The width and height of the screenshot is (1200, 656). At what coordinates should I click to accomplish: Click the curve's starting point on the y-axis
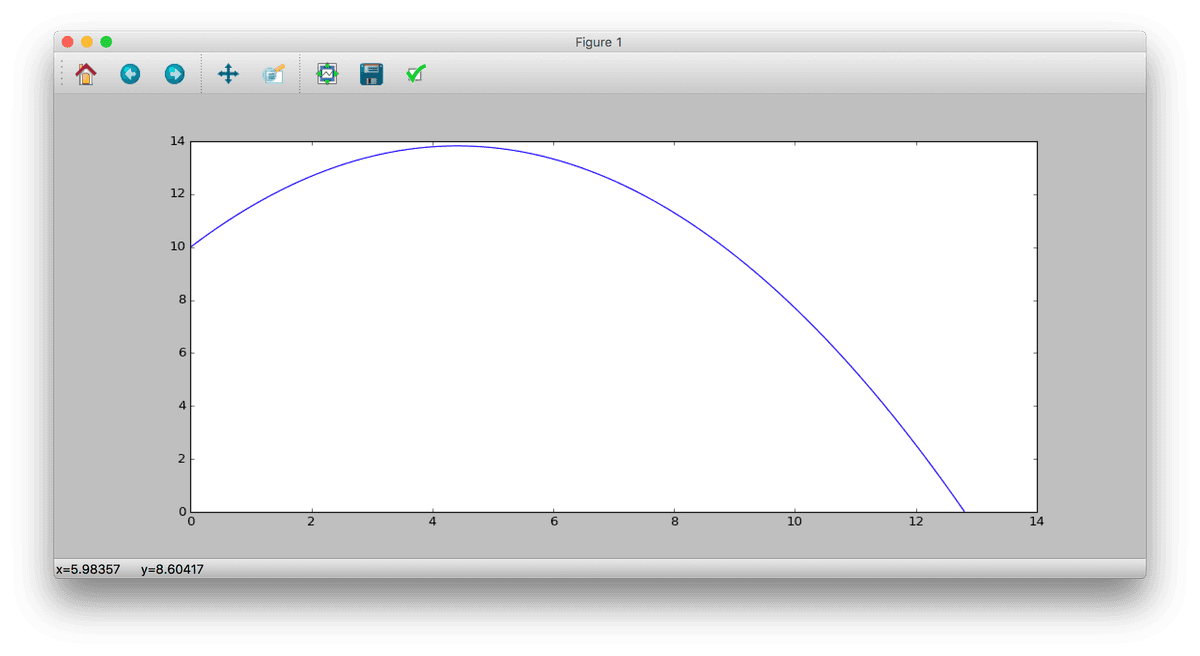point(191,247)
